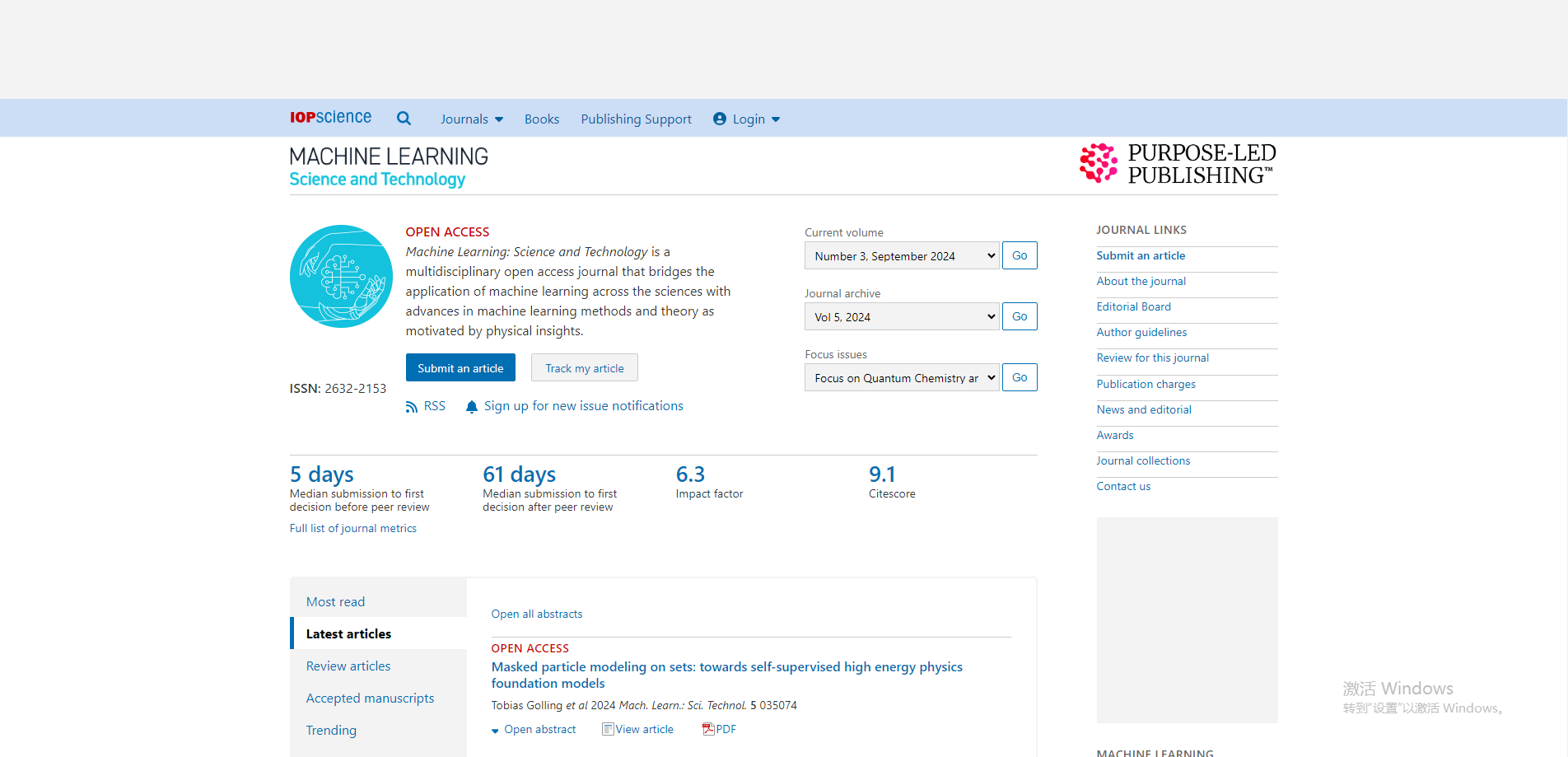Switch to the Review articles tab
This screenshot has height=757, width=1568.
348,666
